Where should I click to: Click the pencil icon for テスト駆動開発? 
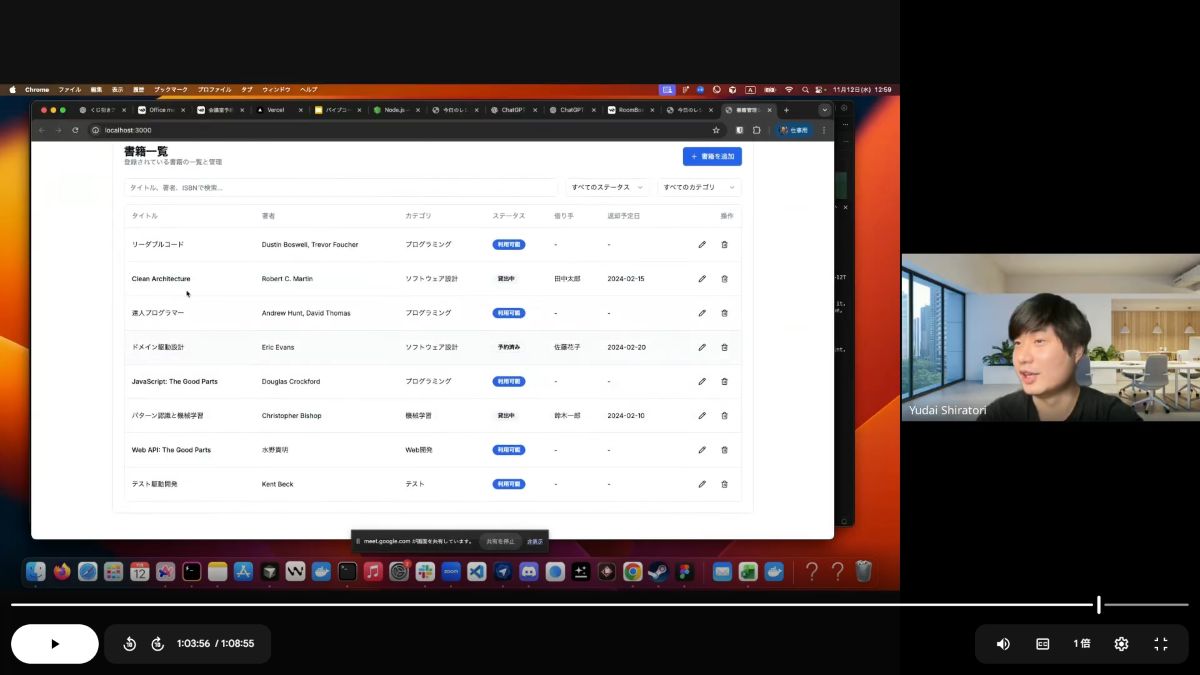pos(702,484)
